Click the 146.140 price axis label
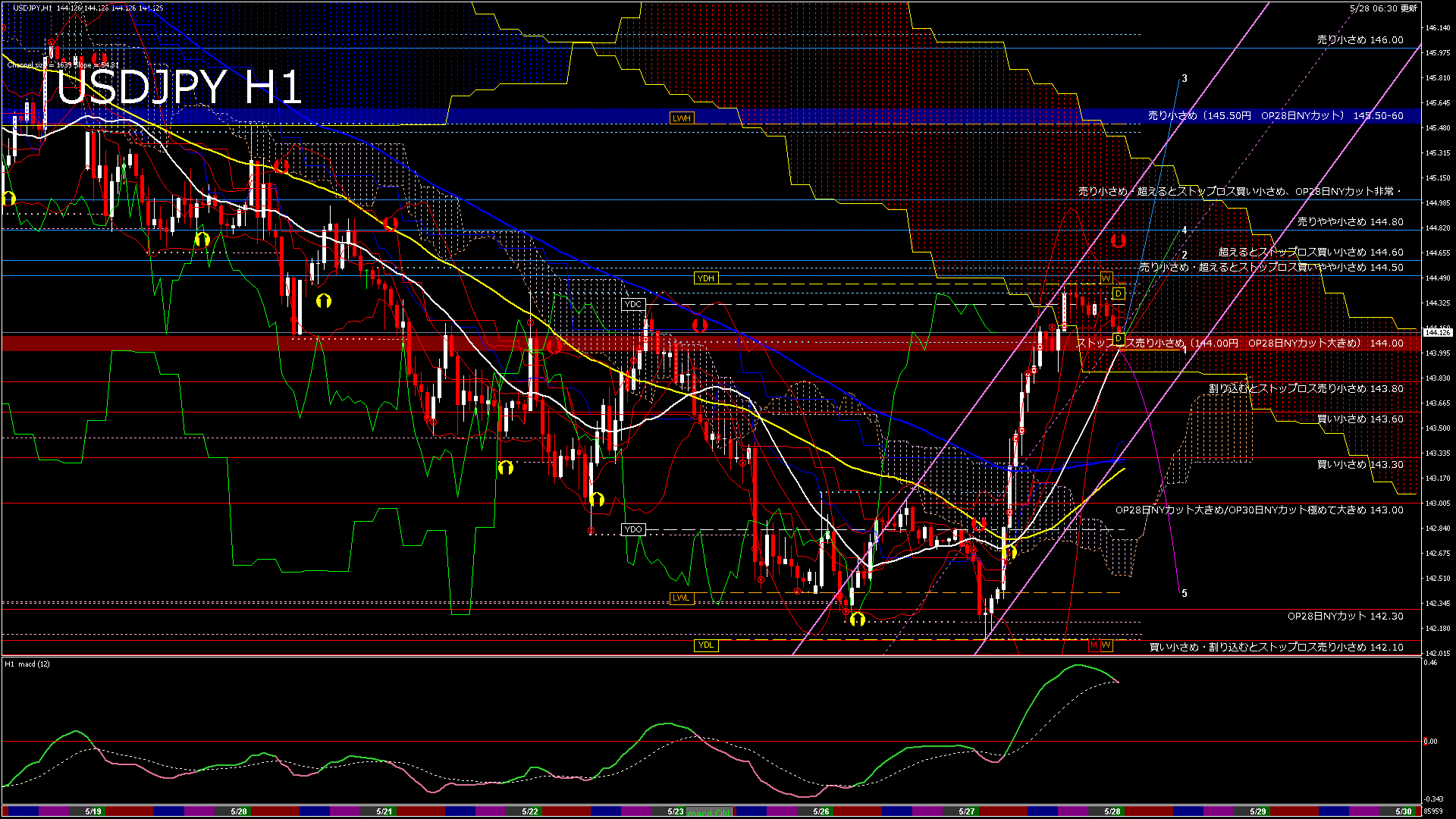 [x=1438, y=28]
